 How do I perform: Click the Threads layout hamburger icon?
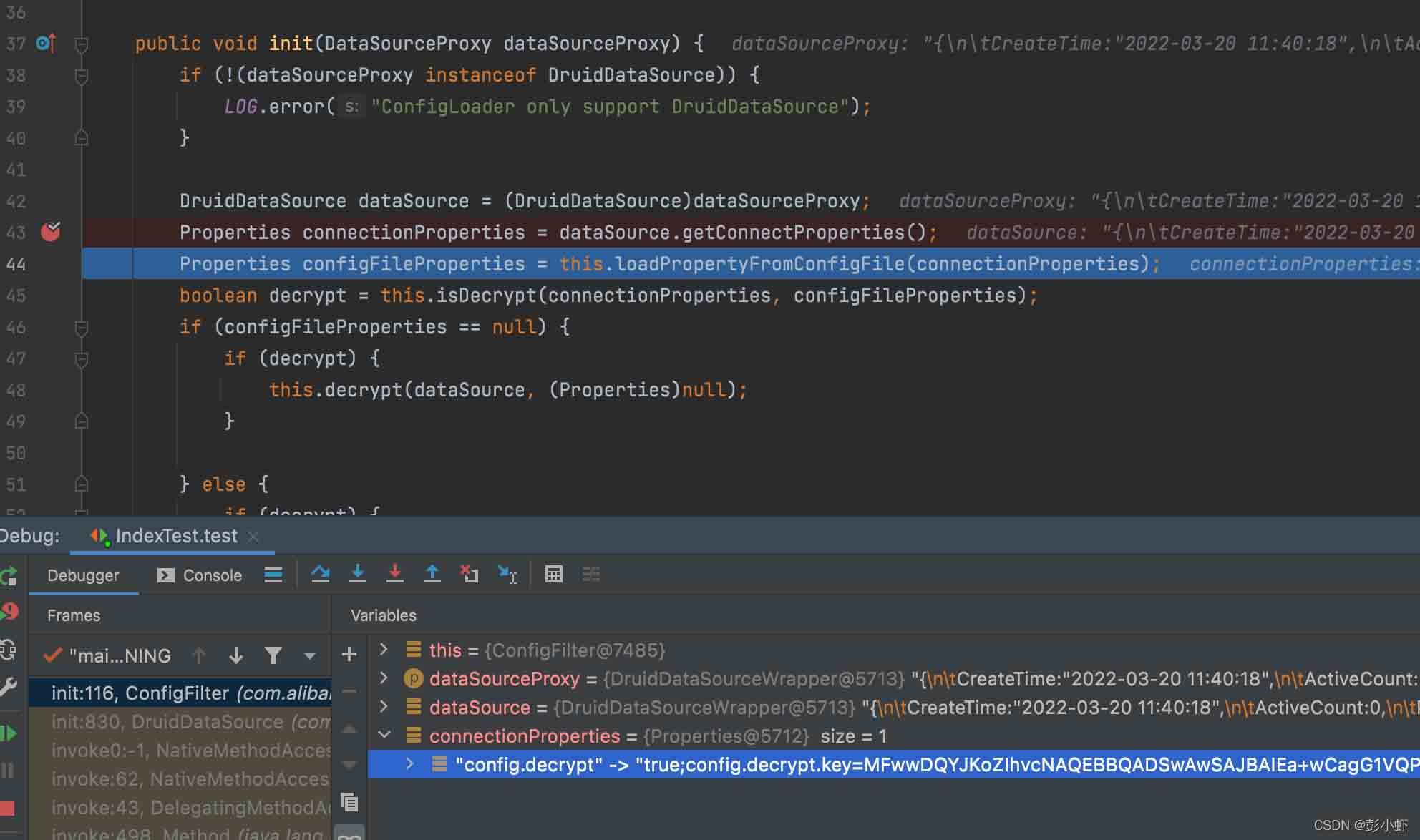[x=273, y=575]
